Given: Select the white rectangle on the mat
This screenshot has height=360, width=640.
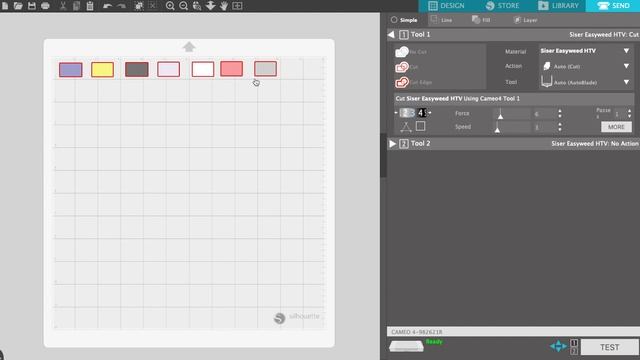Looking at the screenshot, I should click(203, 69).
